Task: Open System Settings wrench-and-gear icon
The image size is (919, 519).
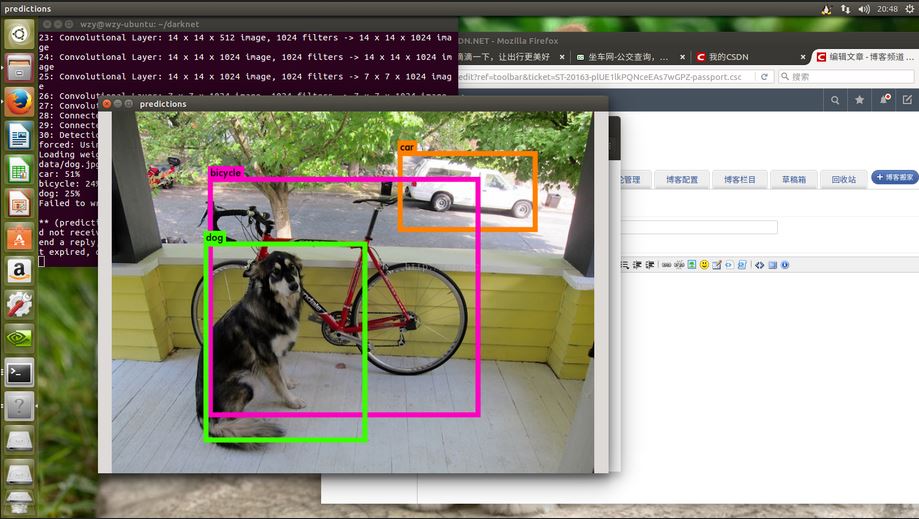Action: tap(19, 305)
